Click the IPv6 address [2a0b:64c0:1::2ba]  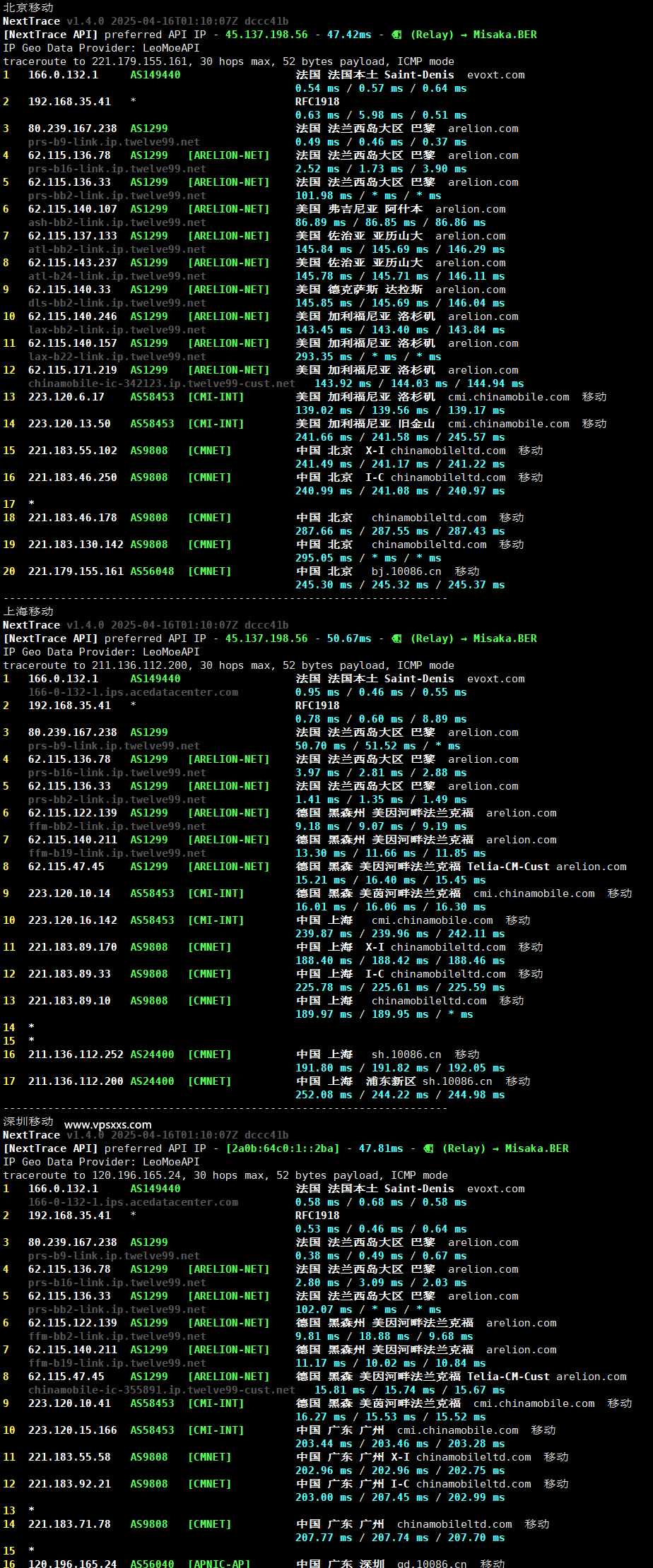283,1148
